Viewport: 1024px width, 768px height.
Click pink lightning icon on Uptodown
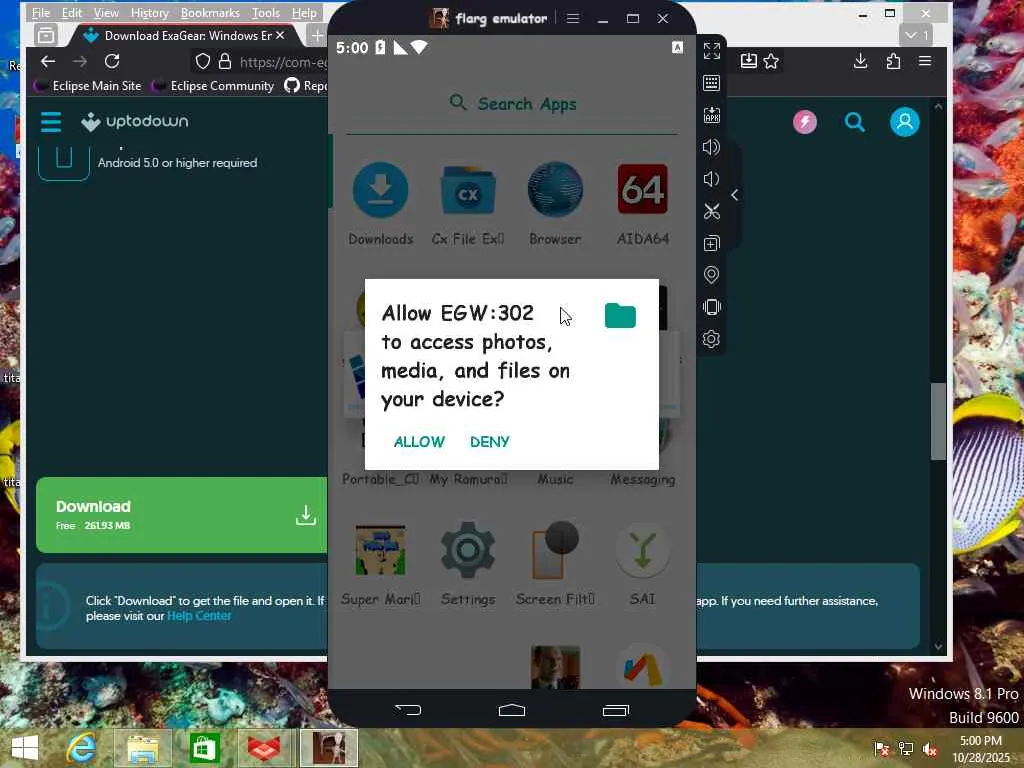tap(805, 122)
